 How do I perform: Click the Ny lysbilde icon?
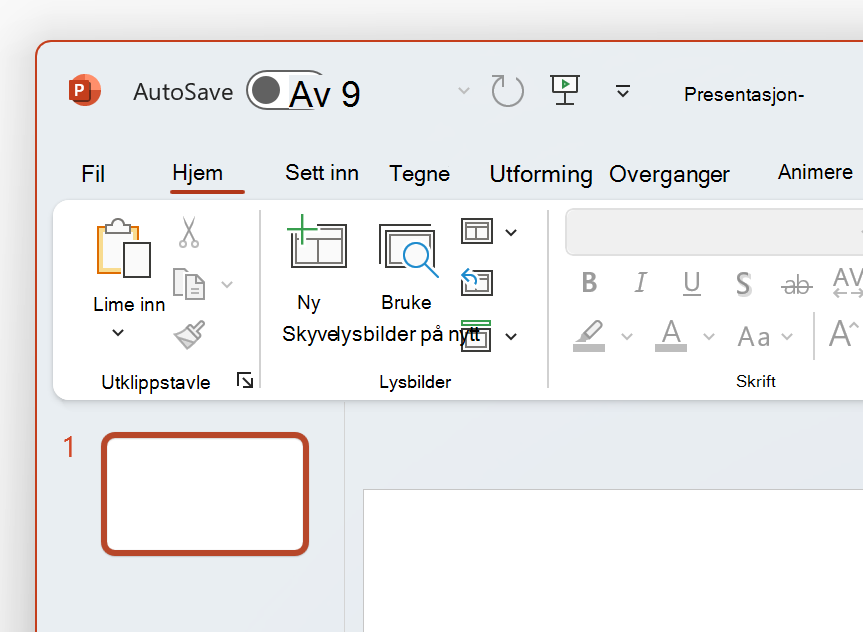[317, 241]
